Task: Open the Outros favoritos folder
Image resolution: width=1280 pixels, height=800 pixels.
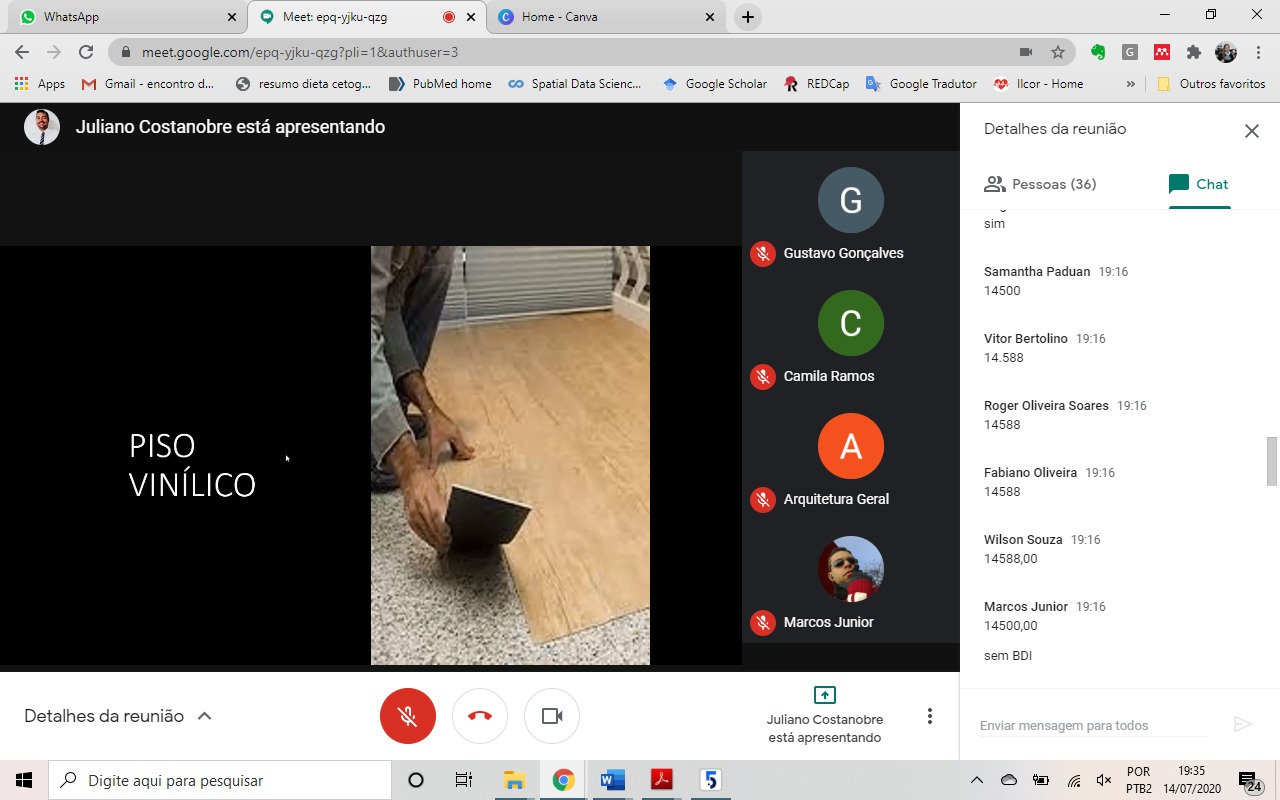Action: [x=1211, y=84]
